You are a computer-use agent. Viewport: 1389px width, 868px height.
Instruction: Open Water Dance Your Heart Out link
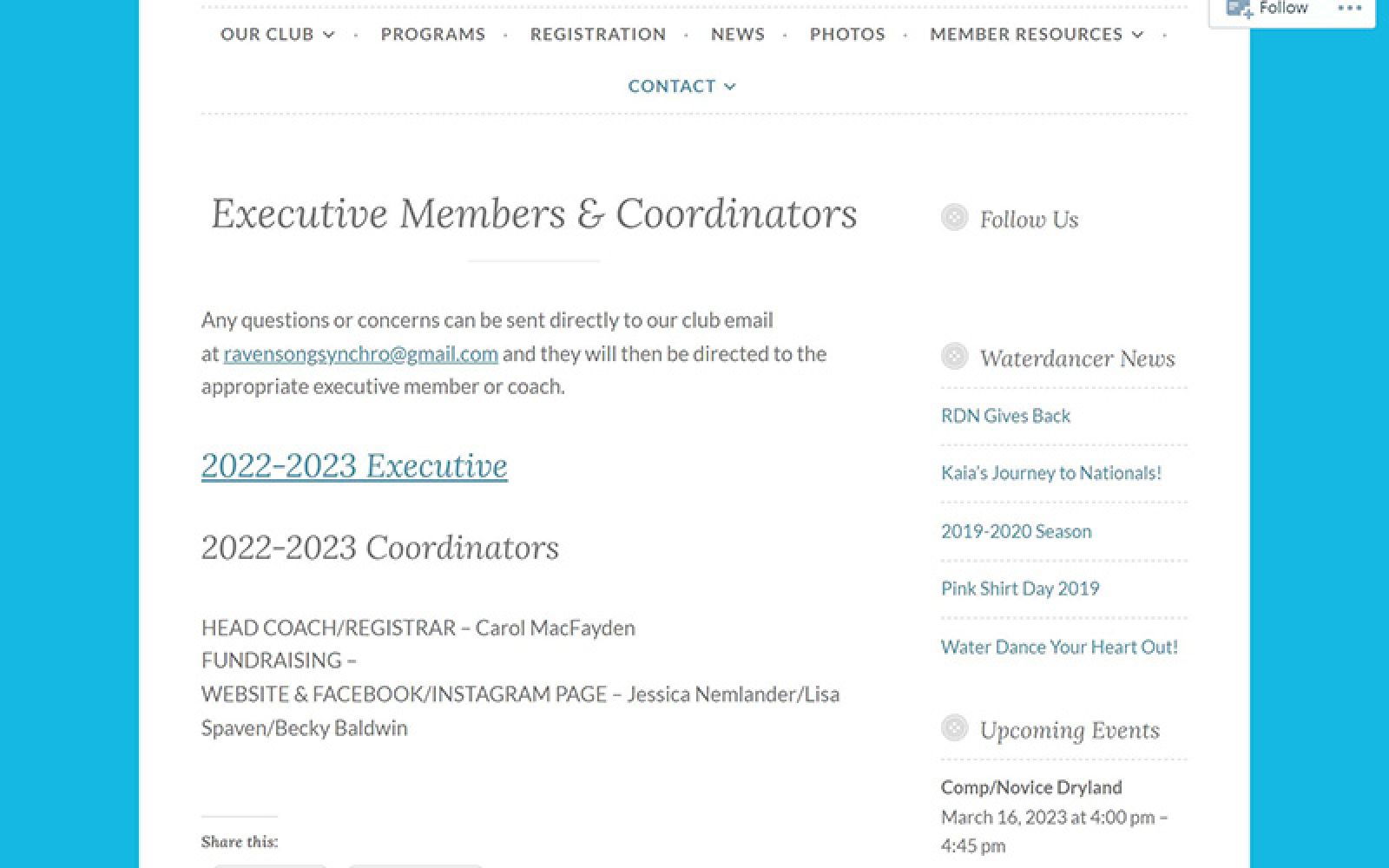1059,647
